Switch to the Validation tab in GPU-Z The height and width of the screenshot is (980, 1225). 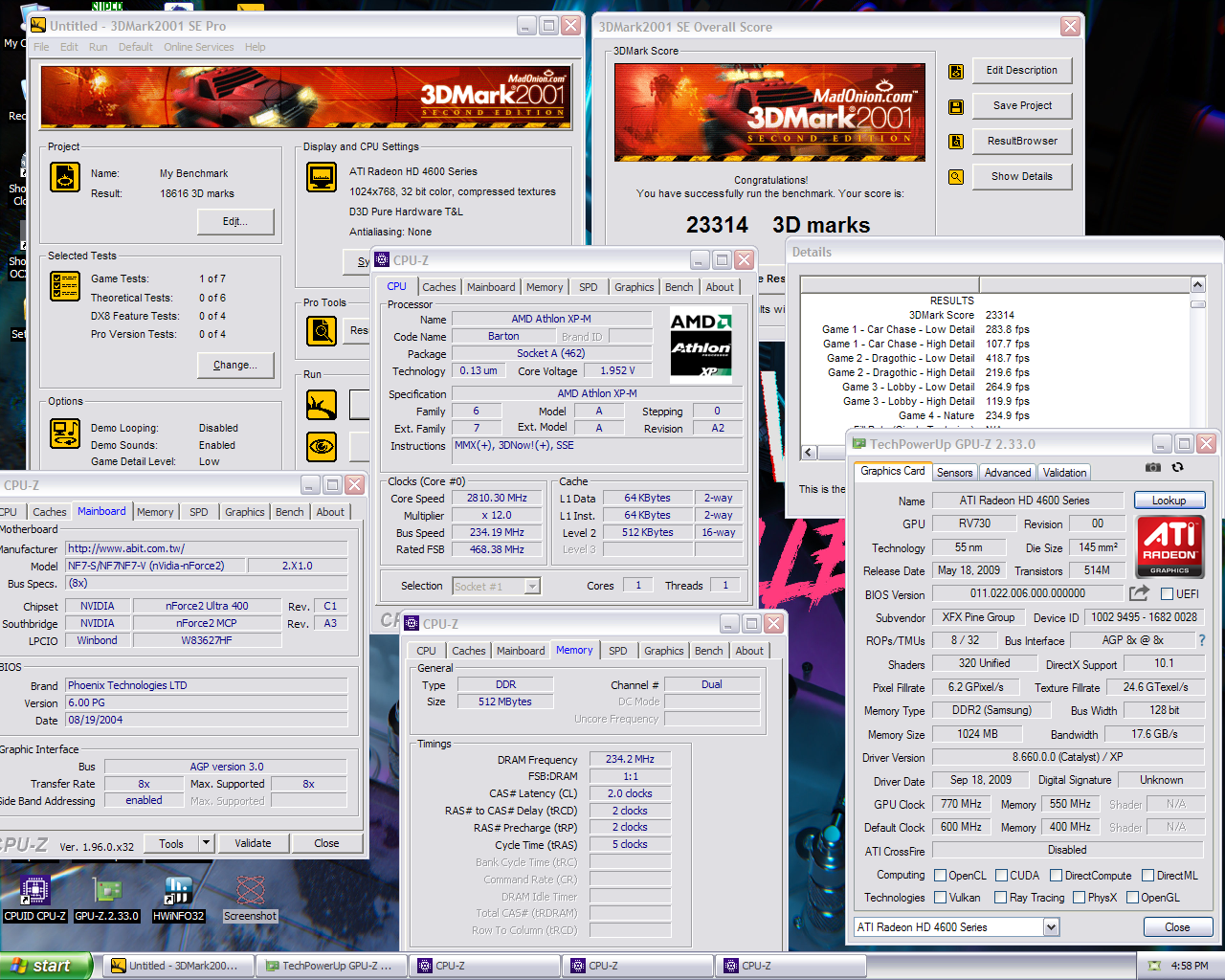[x=1064, y=473]
